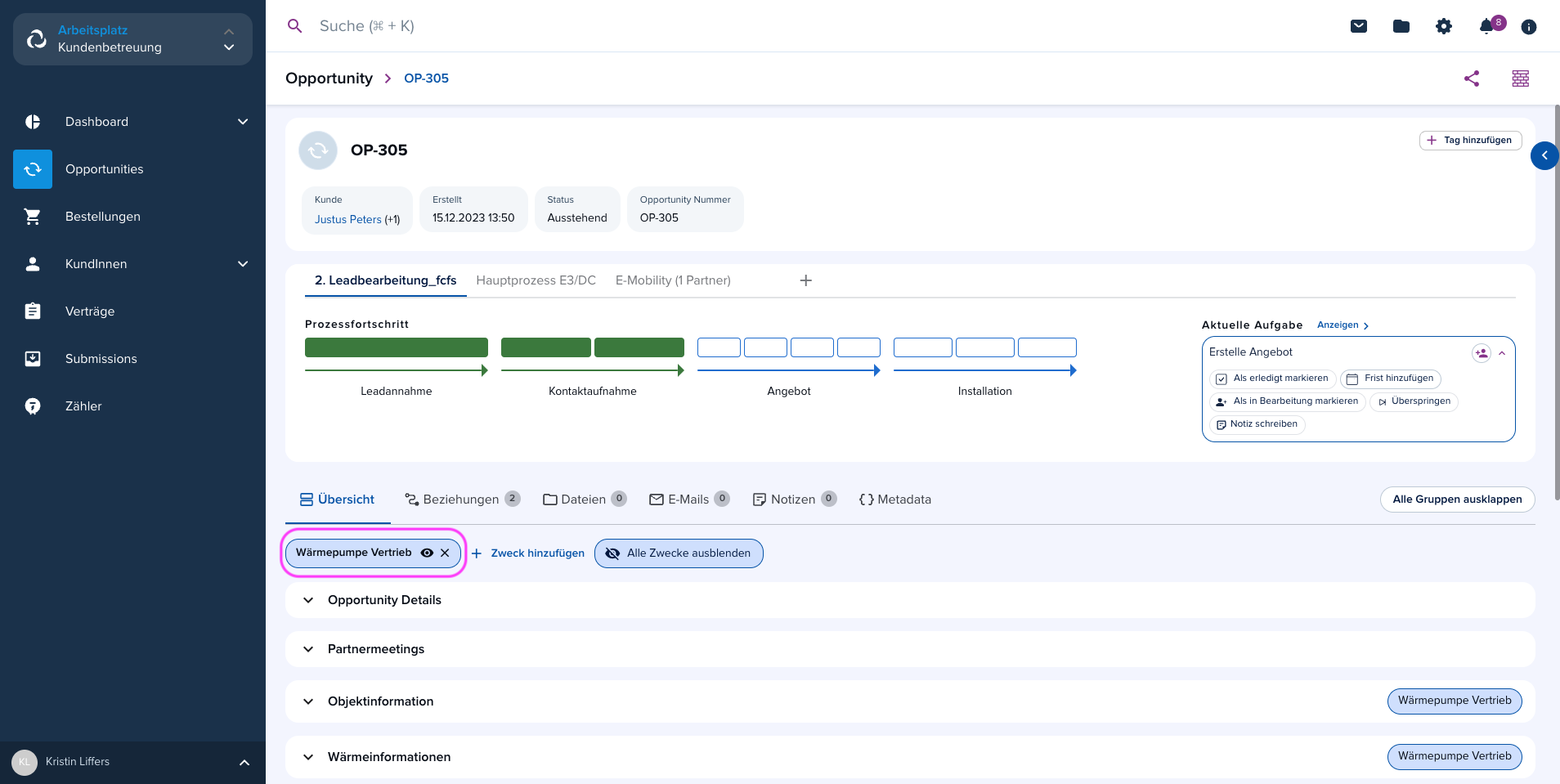
Task: Add new workflow with plus icon
Action: (805, 280)
